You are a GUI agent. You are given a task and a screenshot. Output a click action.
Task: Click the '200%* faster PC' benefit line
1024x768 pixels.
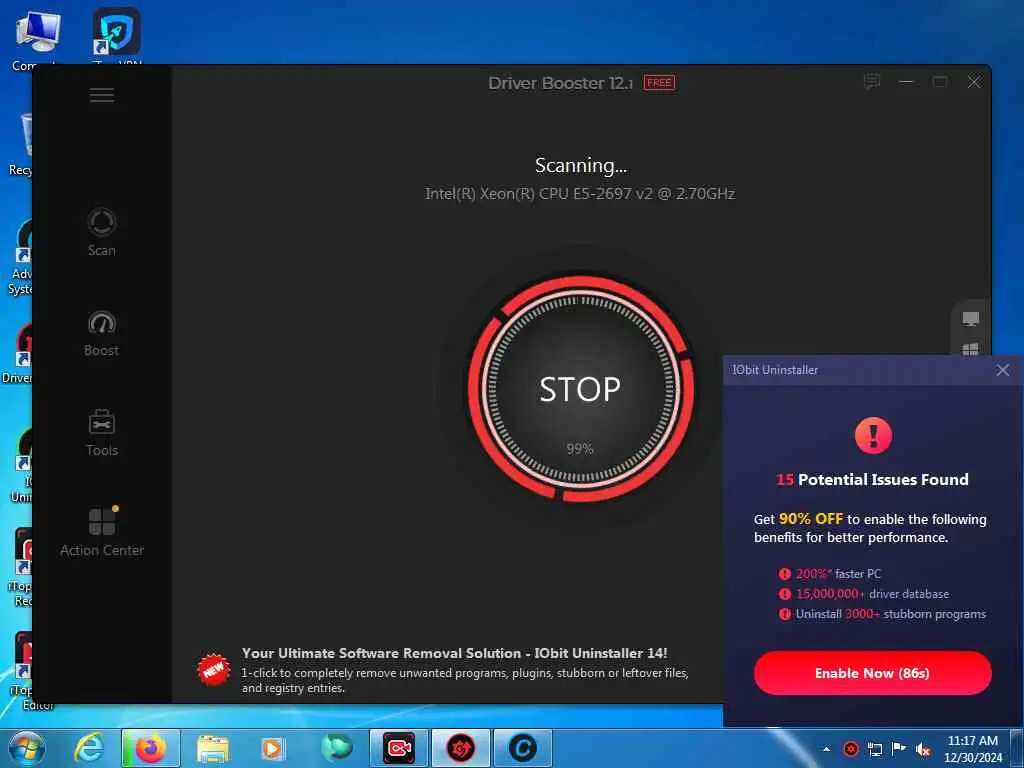click(x=830, y=574)
